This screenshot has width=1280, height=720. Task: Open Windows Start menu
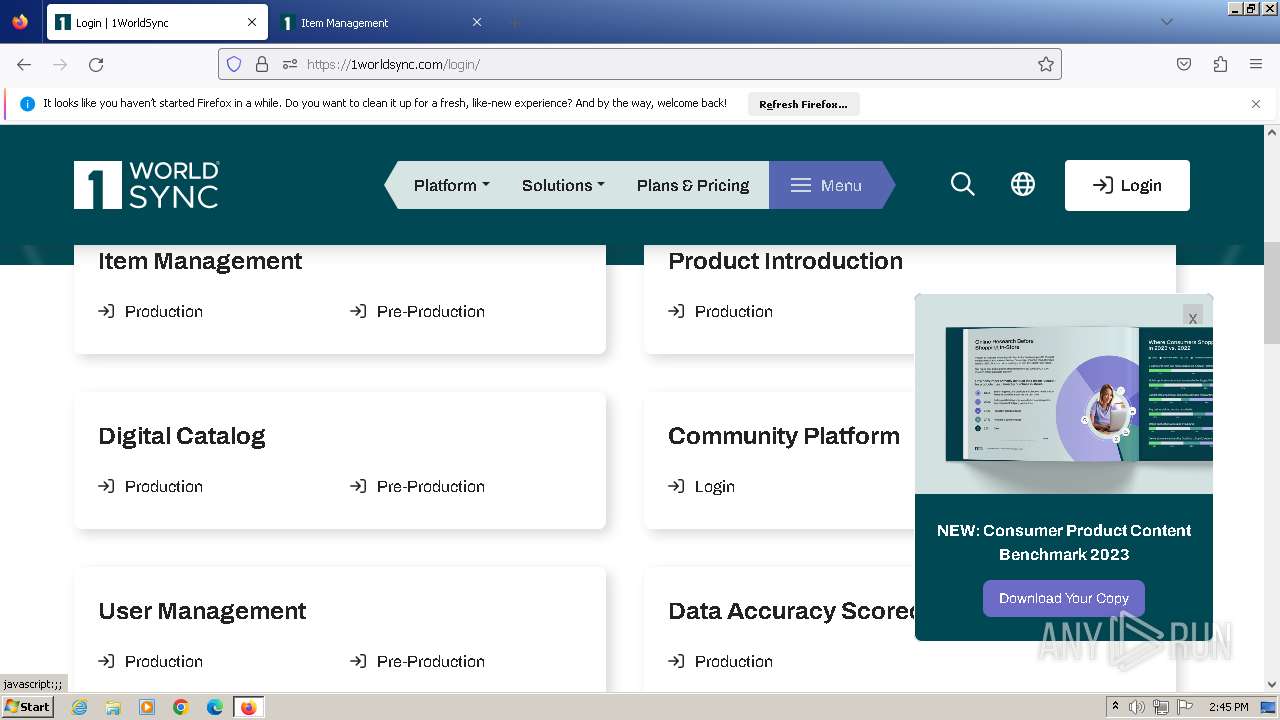[27, 706]
